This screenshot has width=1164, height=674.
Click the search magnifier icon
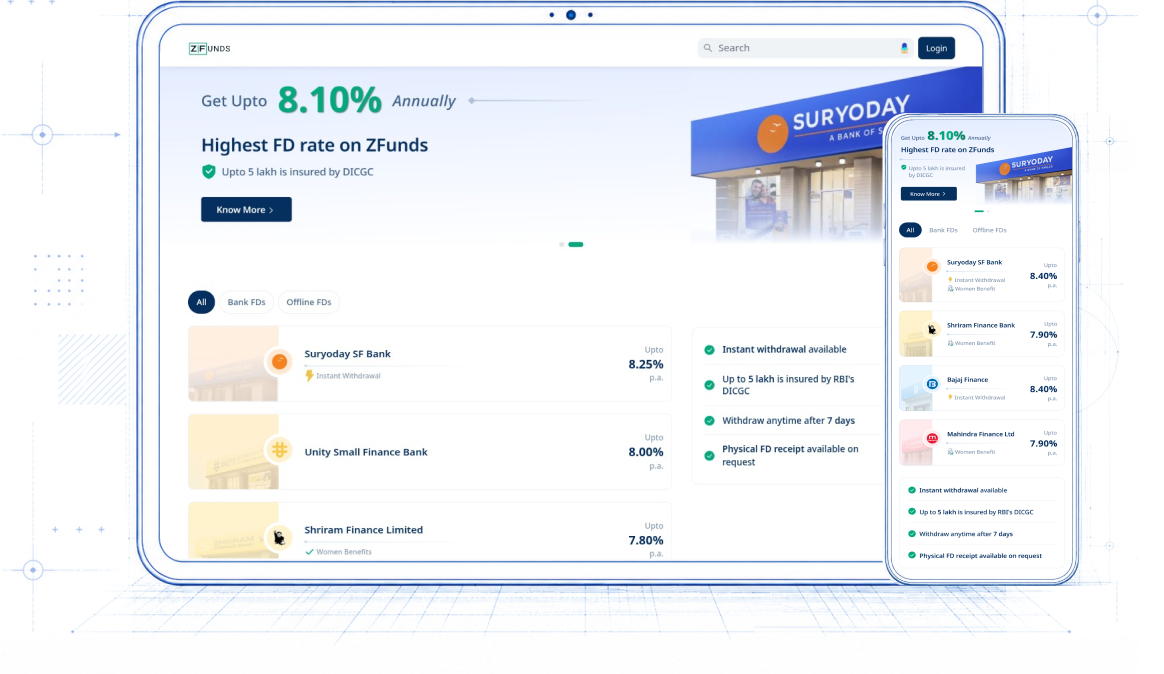[708, 48]
